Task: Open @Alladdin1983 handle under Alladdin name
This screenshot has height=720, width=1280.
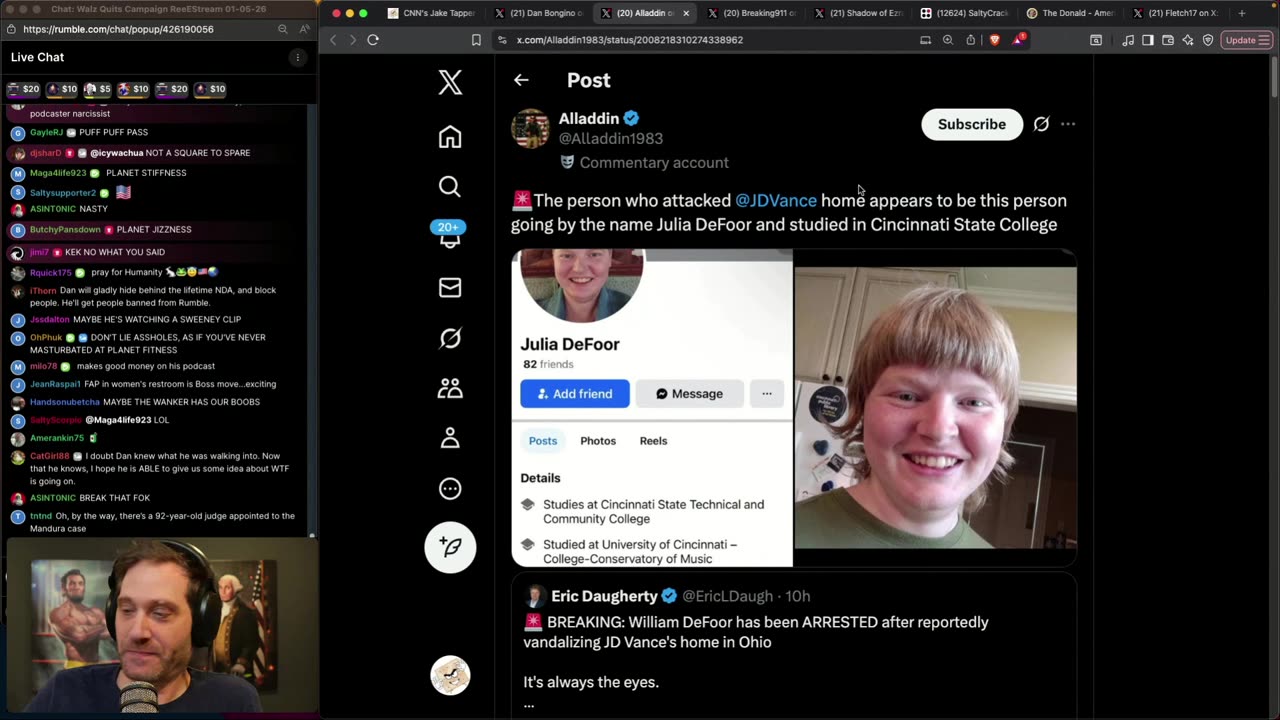Action: pos(611,138)
